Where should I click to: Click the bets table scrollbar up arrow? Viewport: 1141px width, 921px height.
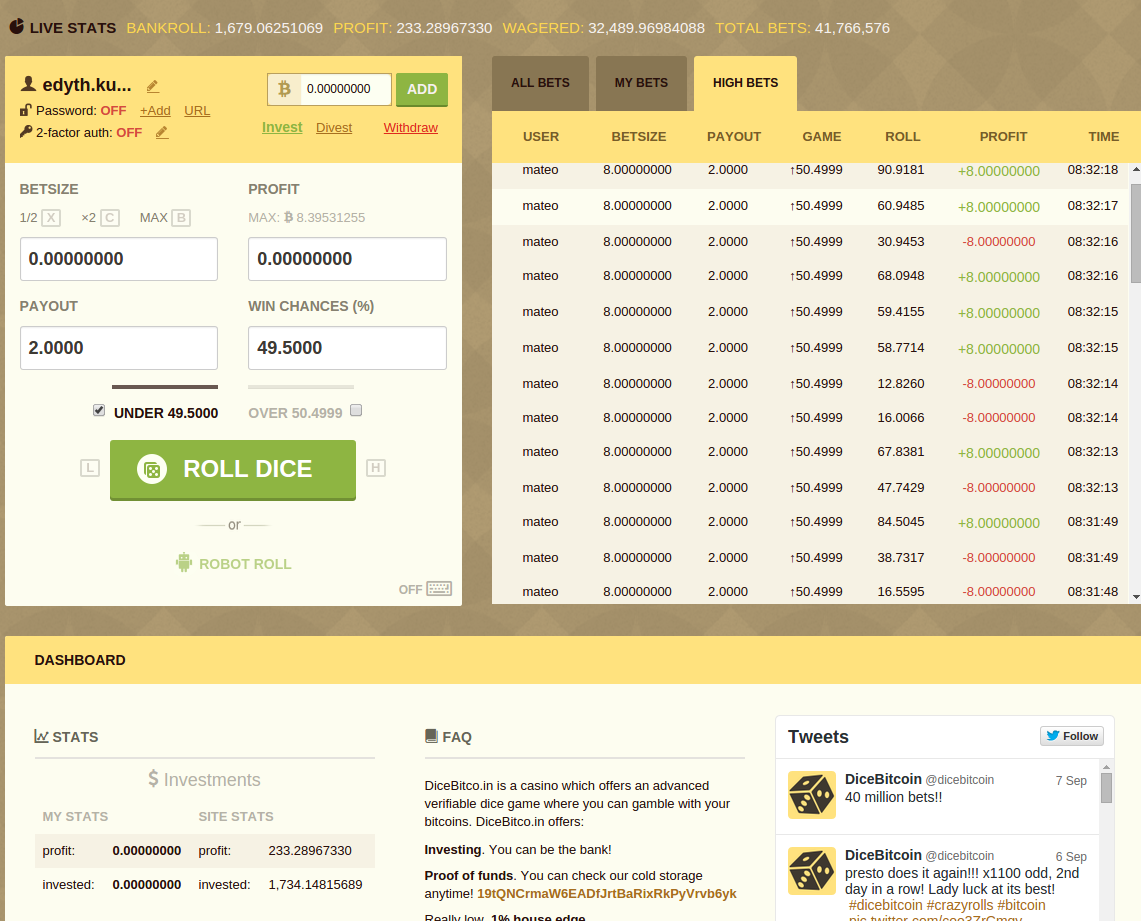click(1136, 170)
